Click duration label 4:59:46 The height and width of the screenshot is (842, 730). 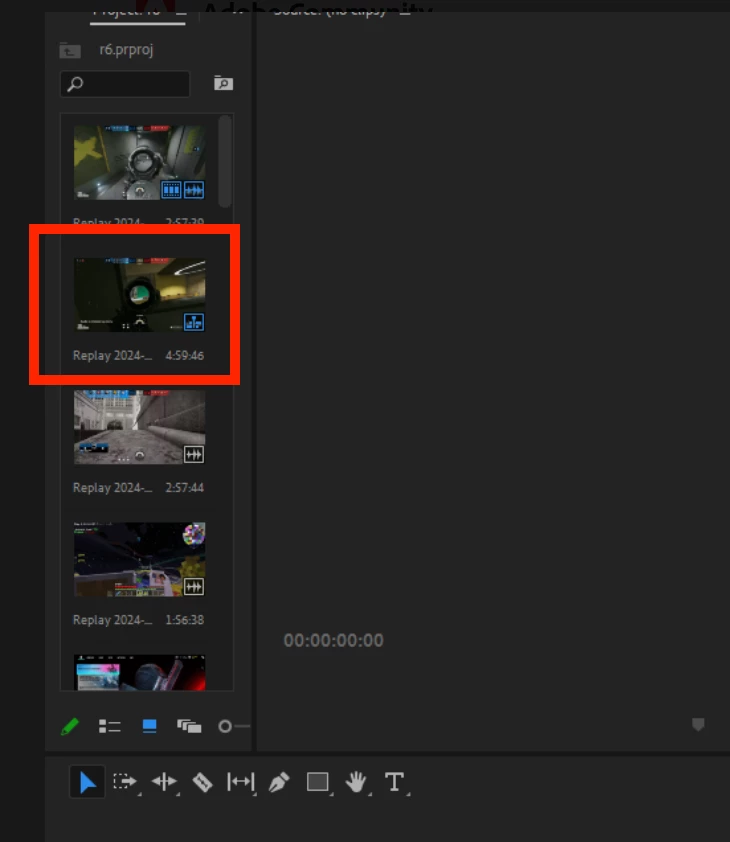184,355
